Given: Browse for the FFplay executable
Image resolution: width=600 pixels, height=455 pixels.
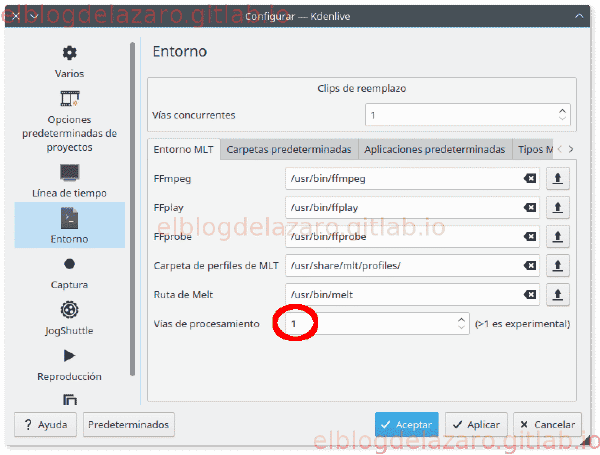Looking at the screenshot, I should coord(558,207).
